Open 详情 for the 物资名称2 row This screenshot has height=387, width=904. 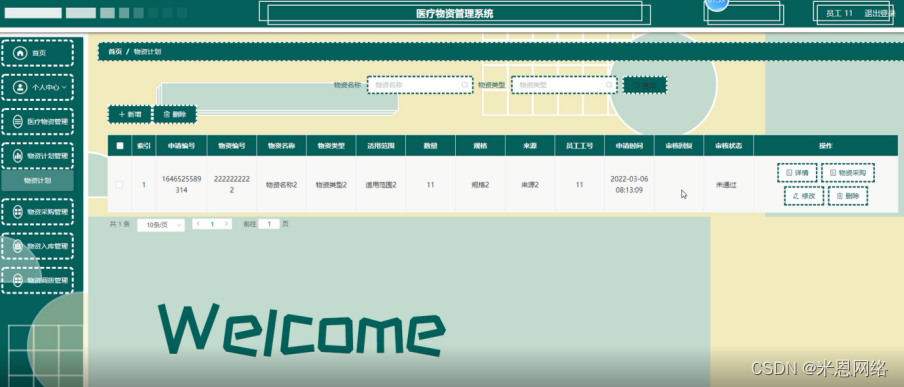click(797, 172)
